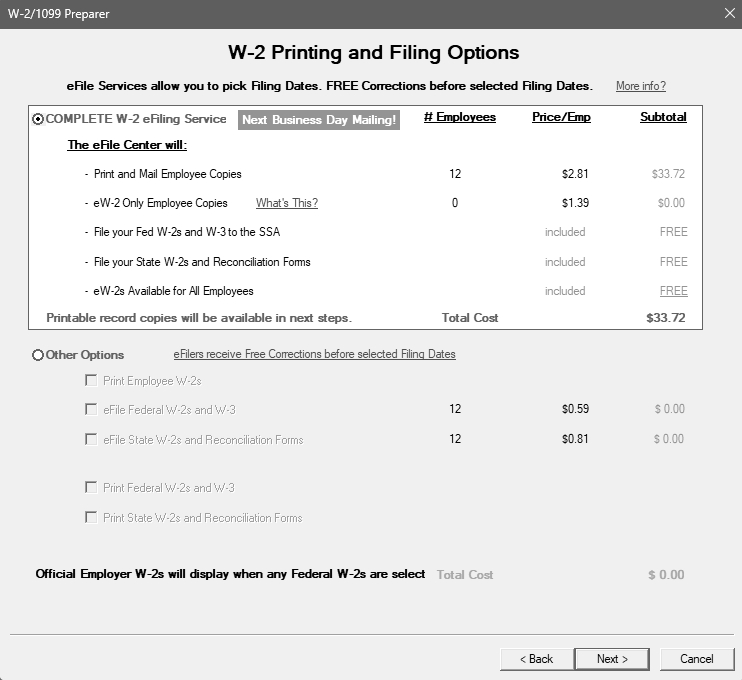
Task: Click the underlined FREE eW-2s link
Action: pyautogui.click(x=673, y=291)
